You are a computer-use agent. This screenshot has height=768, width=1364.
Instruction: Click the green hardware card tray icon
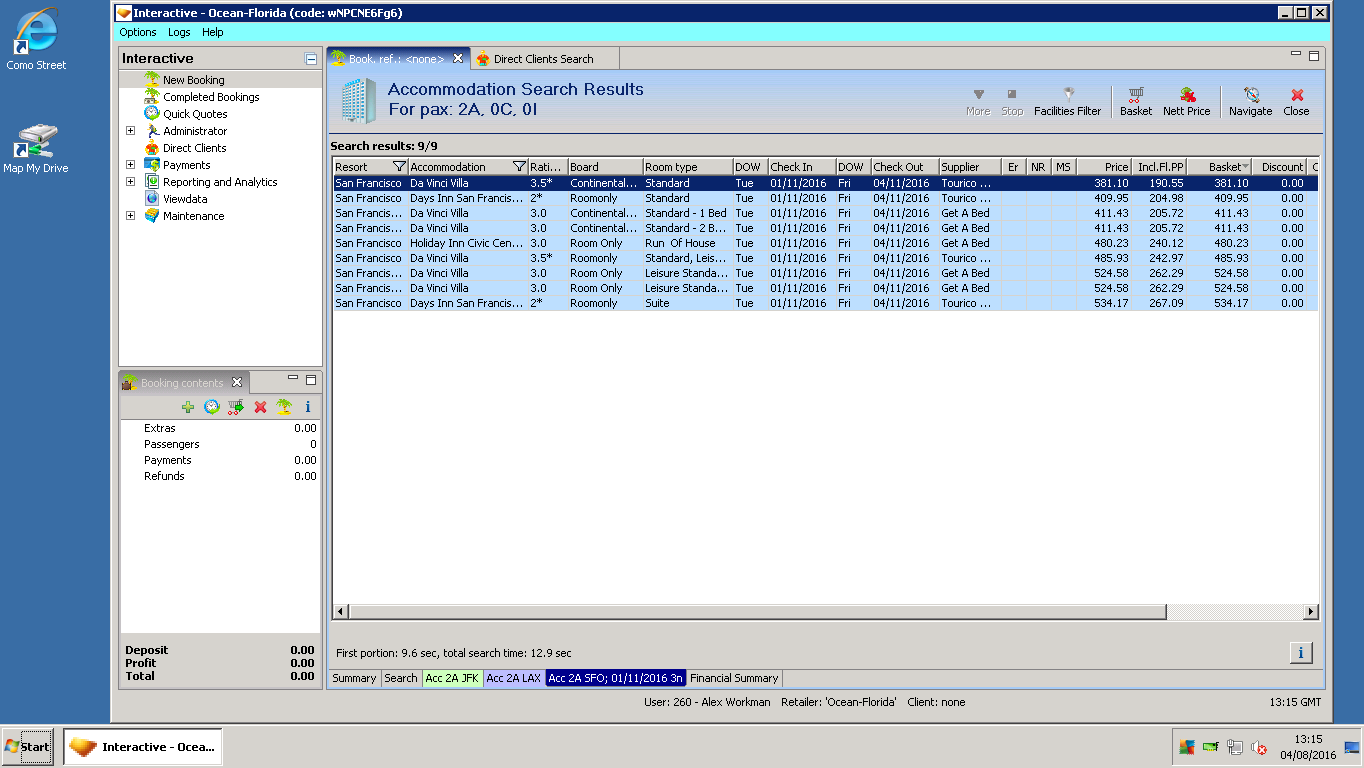coord(1211,747)
